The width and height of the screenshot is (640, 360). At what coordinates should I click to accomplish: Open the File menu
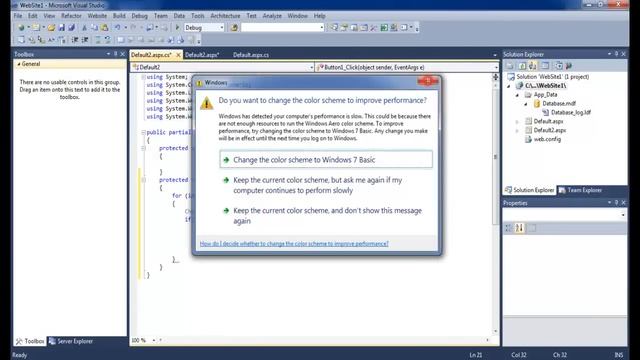point(18,16)
